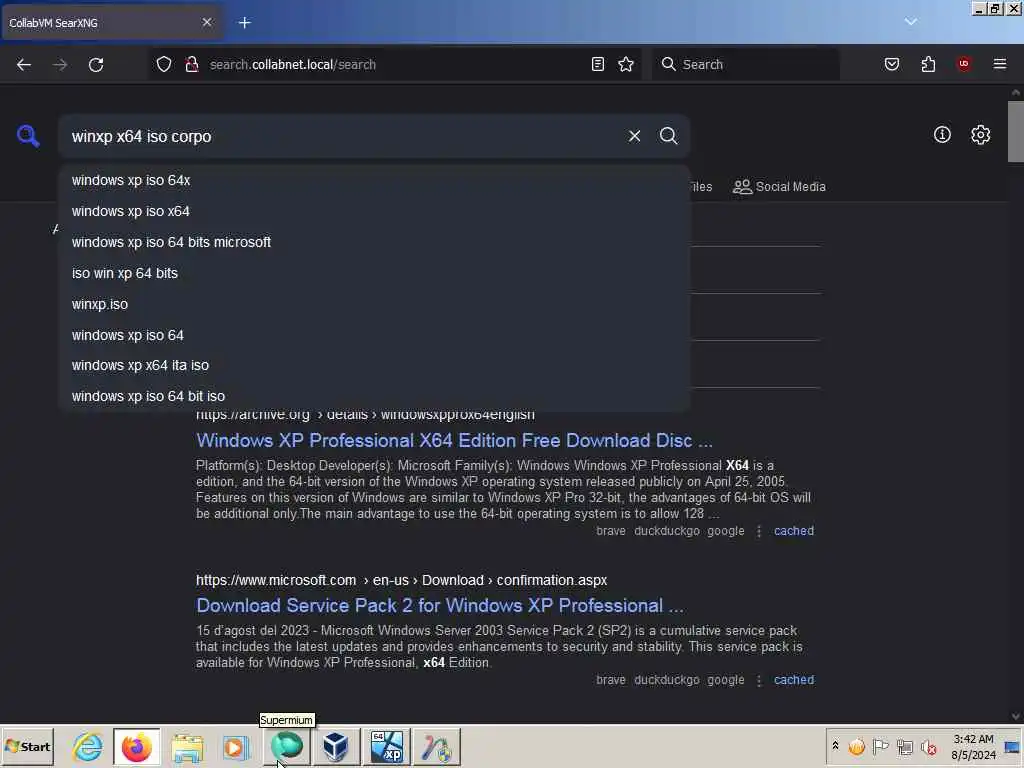This screenshot has width=1024, height=768.
Task: Launch Internet Explorer from taskbar
Action: pyautogui.click(x=88, y=746)
